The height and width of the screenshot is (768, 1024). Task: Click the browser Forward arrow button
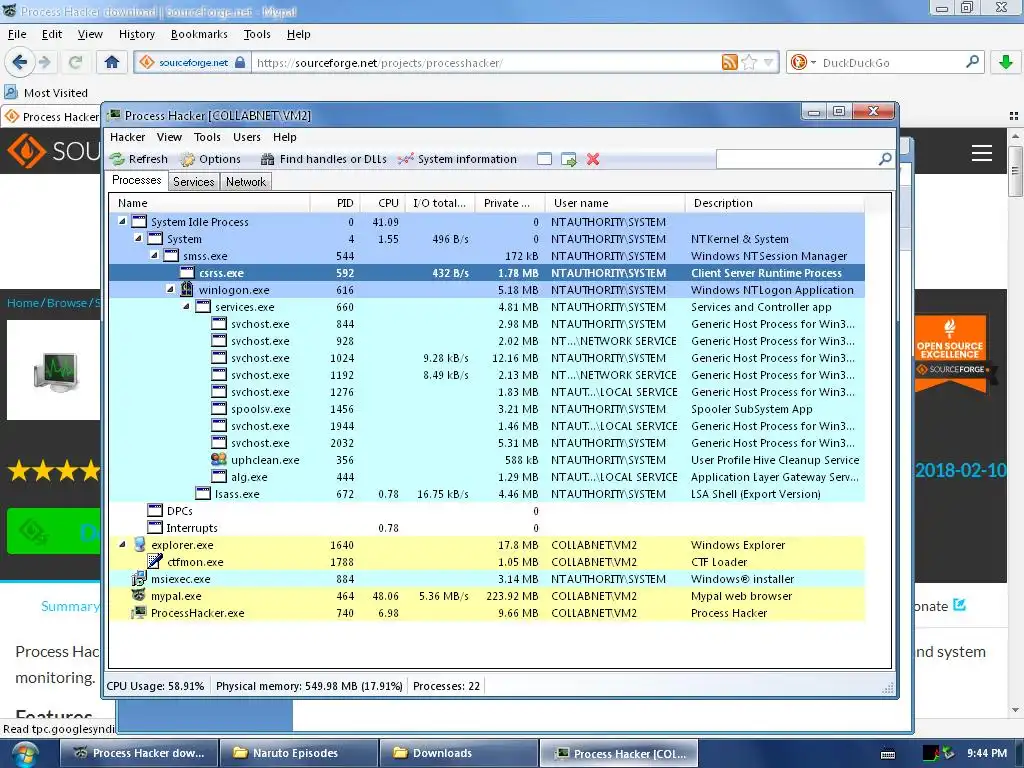point(44,62)
